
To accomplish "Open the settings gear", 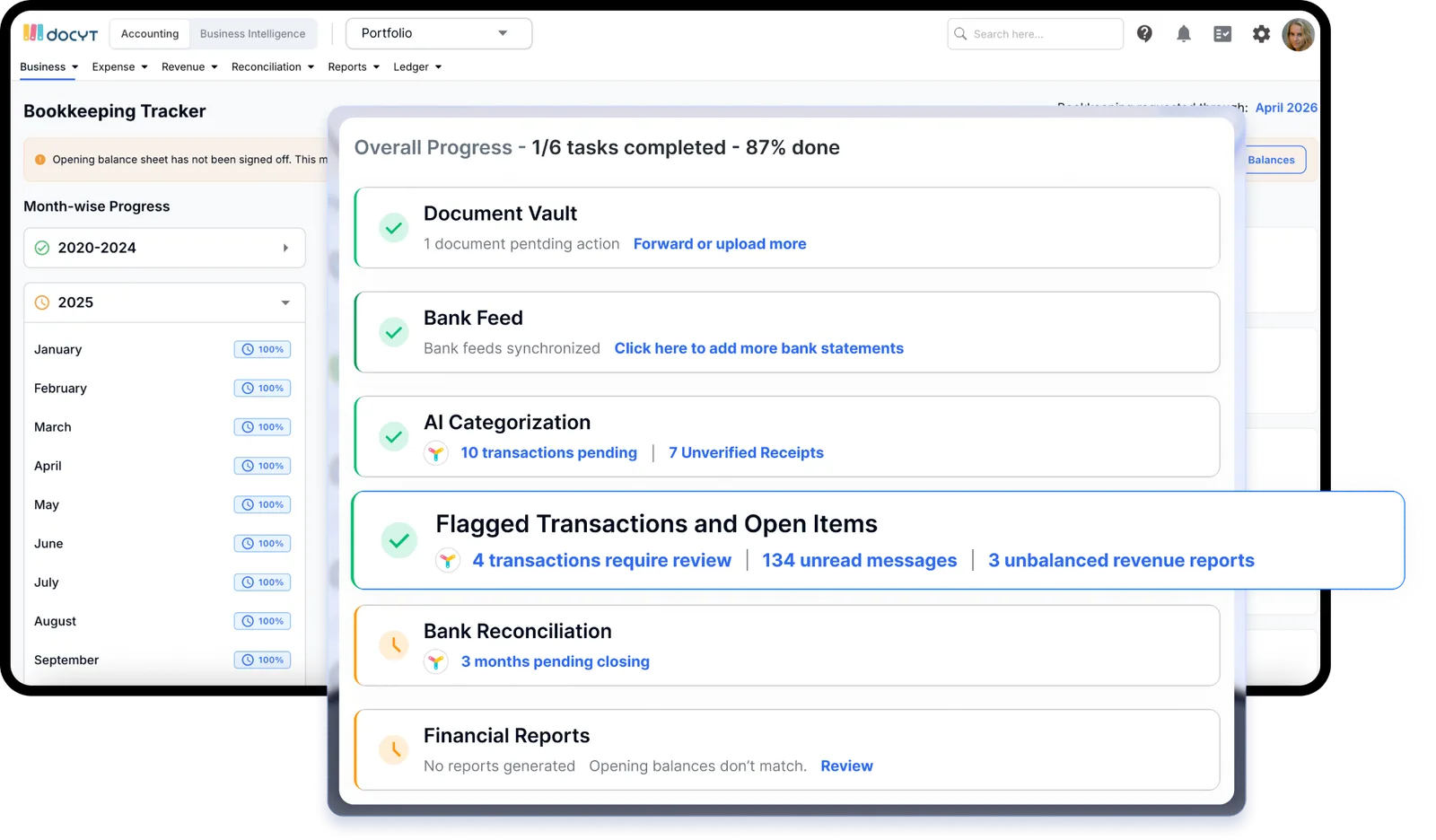I will click(x=1261, y=34).
